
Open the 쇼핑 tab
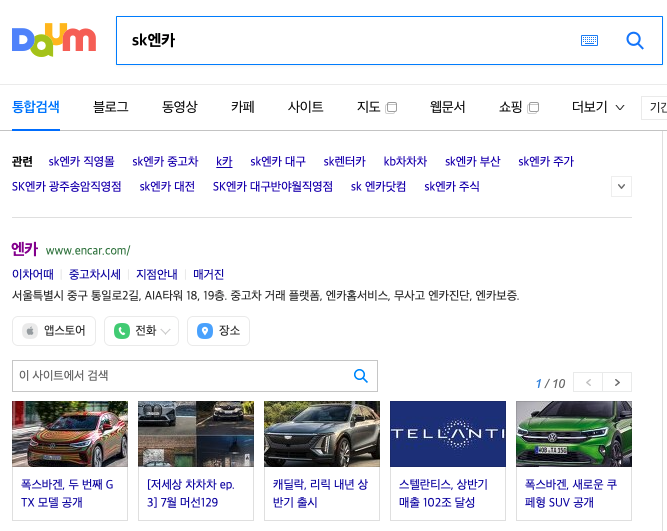click(510, 107)
